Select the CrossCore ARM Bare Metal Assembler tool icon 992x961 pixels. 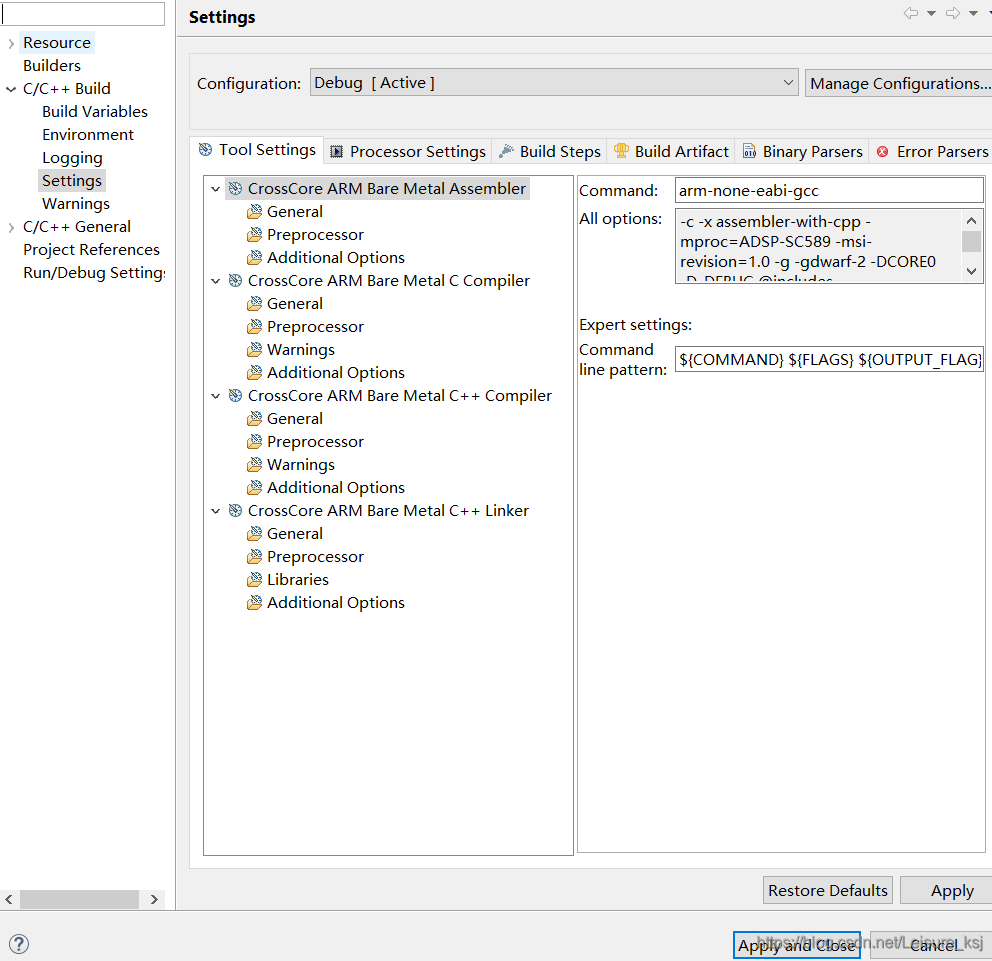pyautogui.click(x=236, y=188)
